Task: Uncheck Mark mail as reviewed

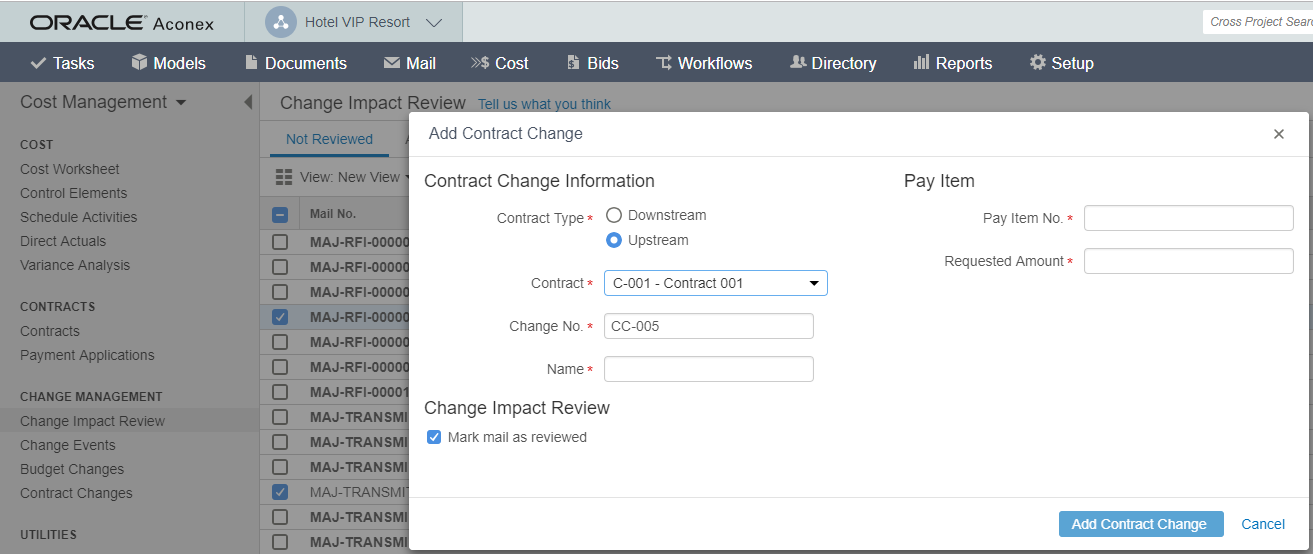Action: coord(434,437)
